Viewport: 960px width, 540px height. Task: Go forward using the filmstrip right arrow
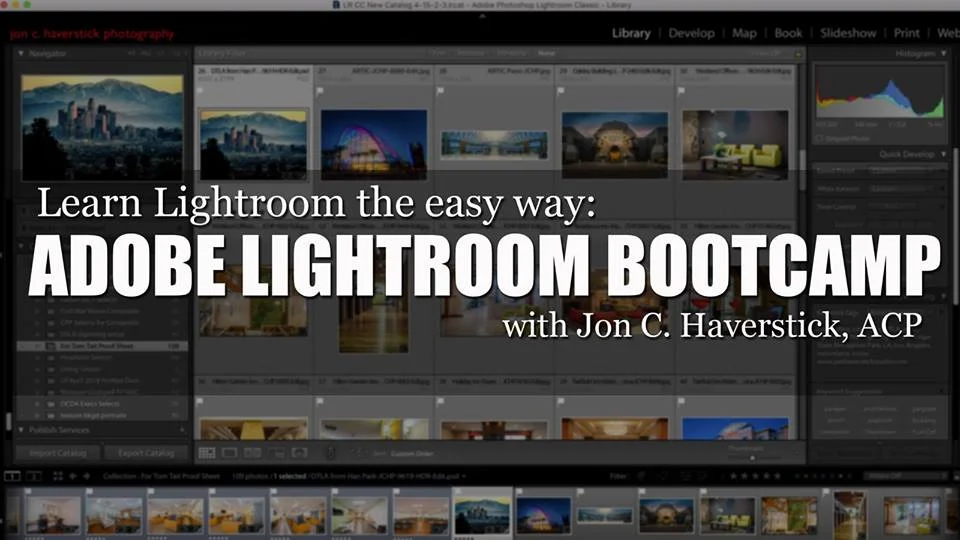(86, 476)
